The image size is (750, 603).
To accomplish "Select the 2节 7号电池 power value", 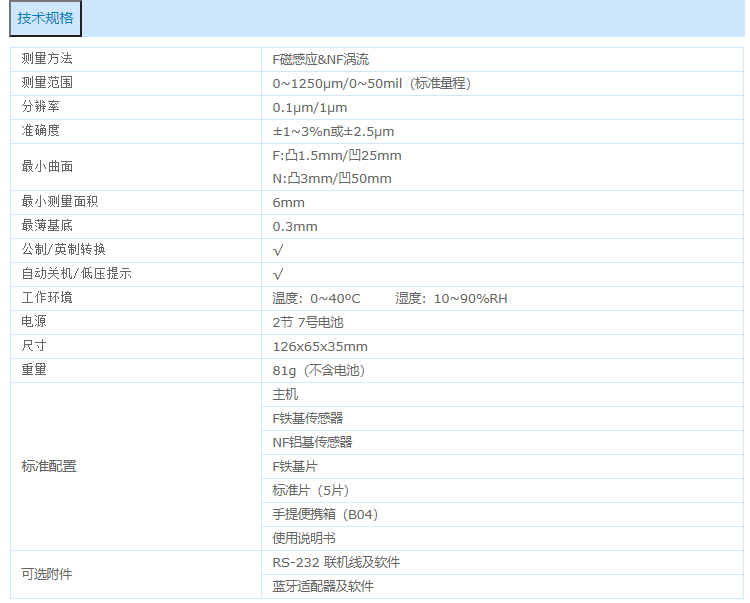I will click(x=308, y=323).
